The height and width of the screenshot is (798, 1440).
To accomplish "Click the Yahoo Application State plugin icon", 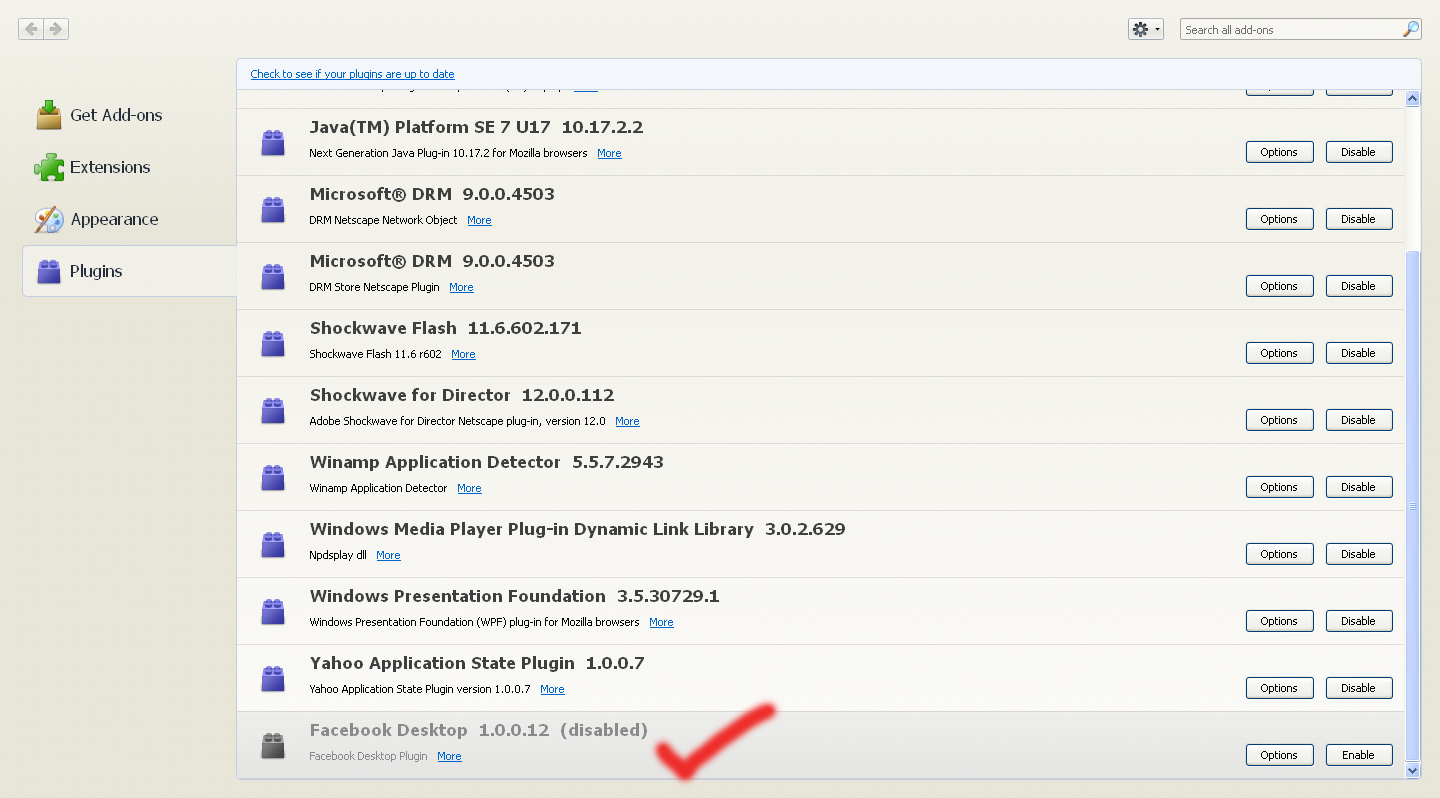I will (x=273, y=679).
